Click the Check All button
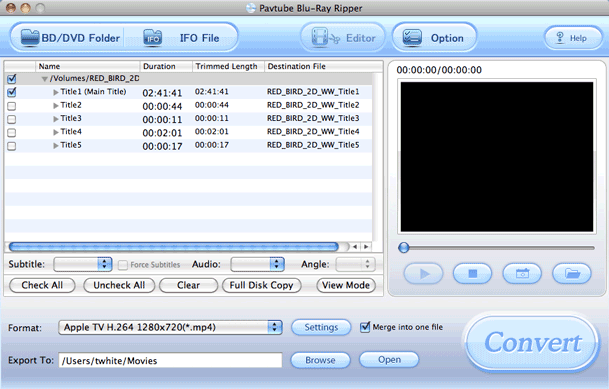The image size is (609, 389). [42, 285]
